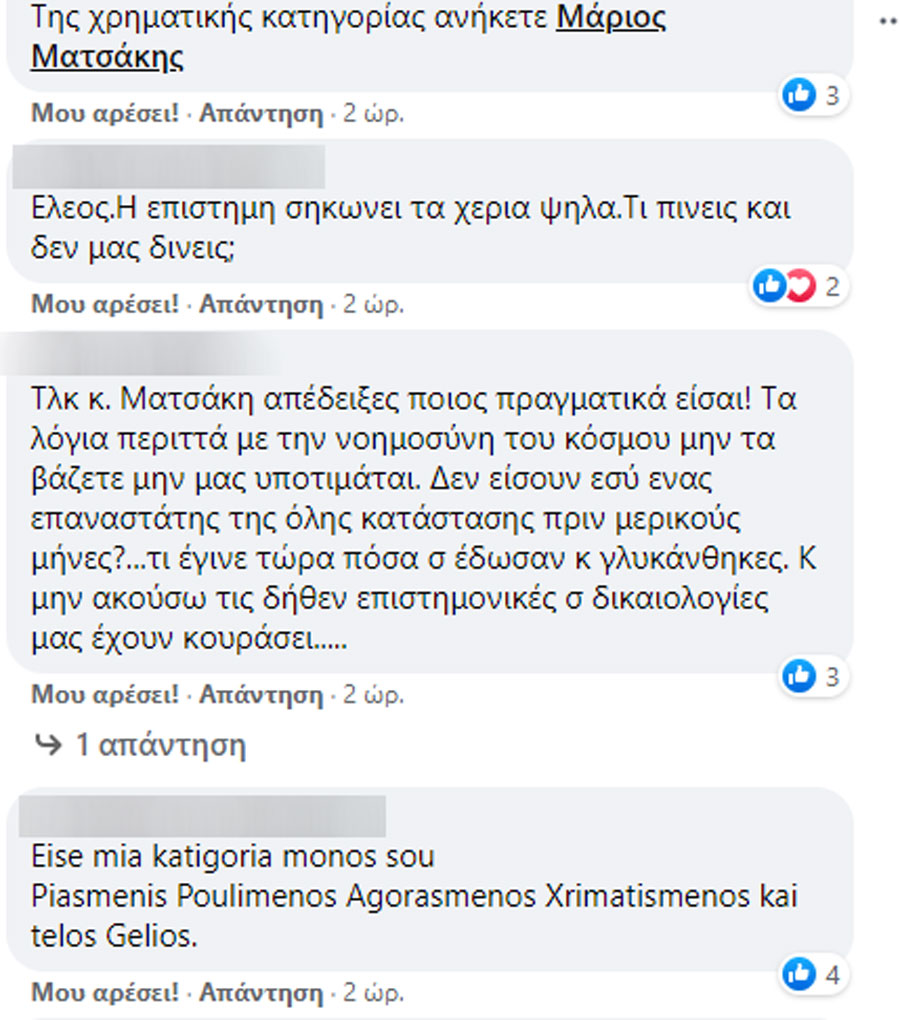Viewport: 900px width, 1020px height.
Task: Reply to the comment mentioning Μάριος Ματσάκης
Action: [x=261, y=114]
